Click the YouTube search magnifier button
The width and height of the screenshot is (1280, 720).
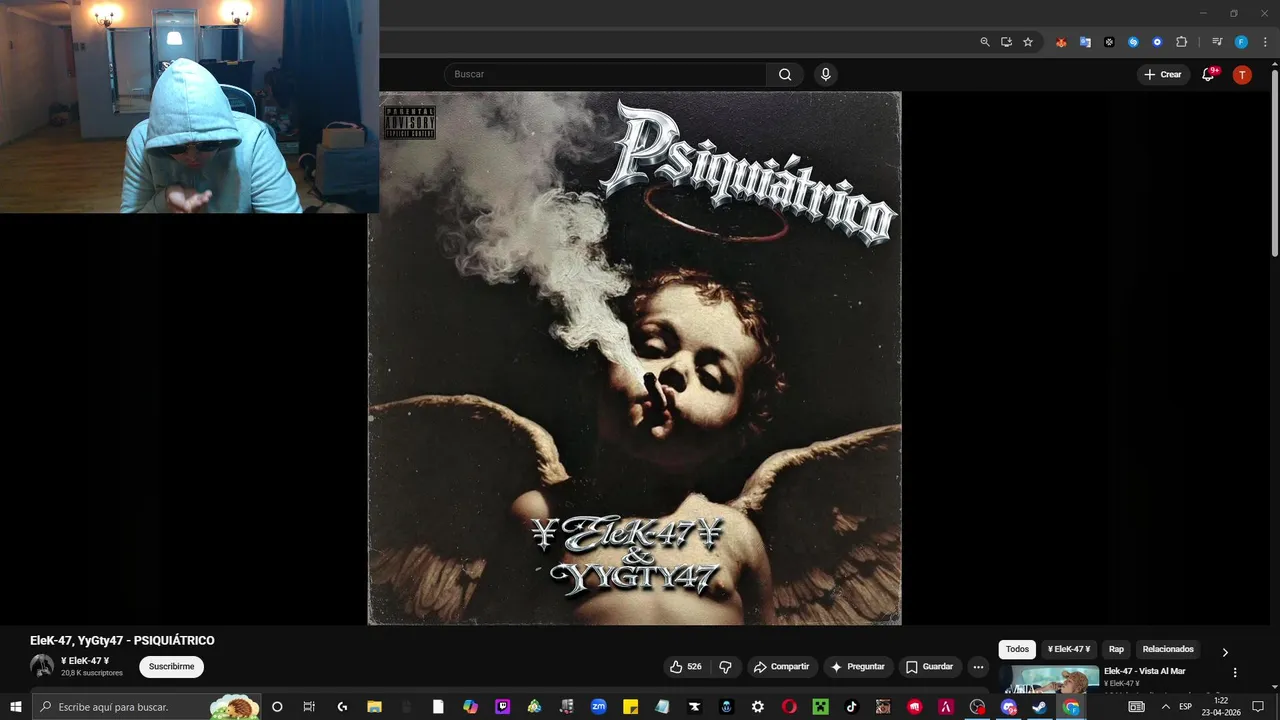[785, 74]
